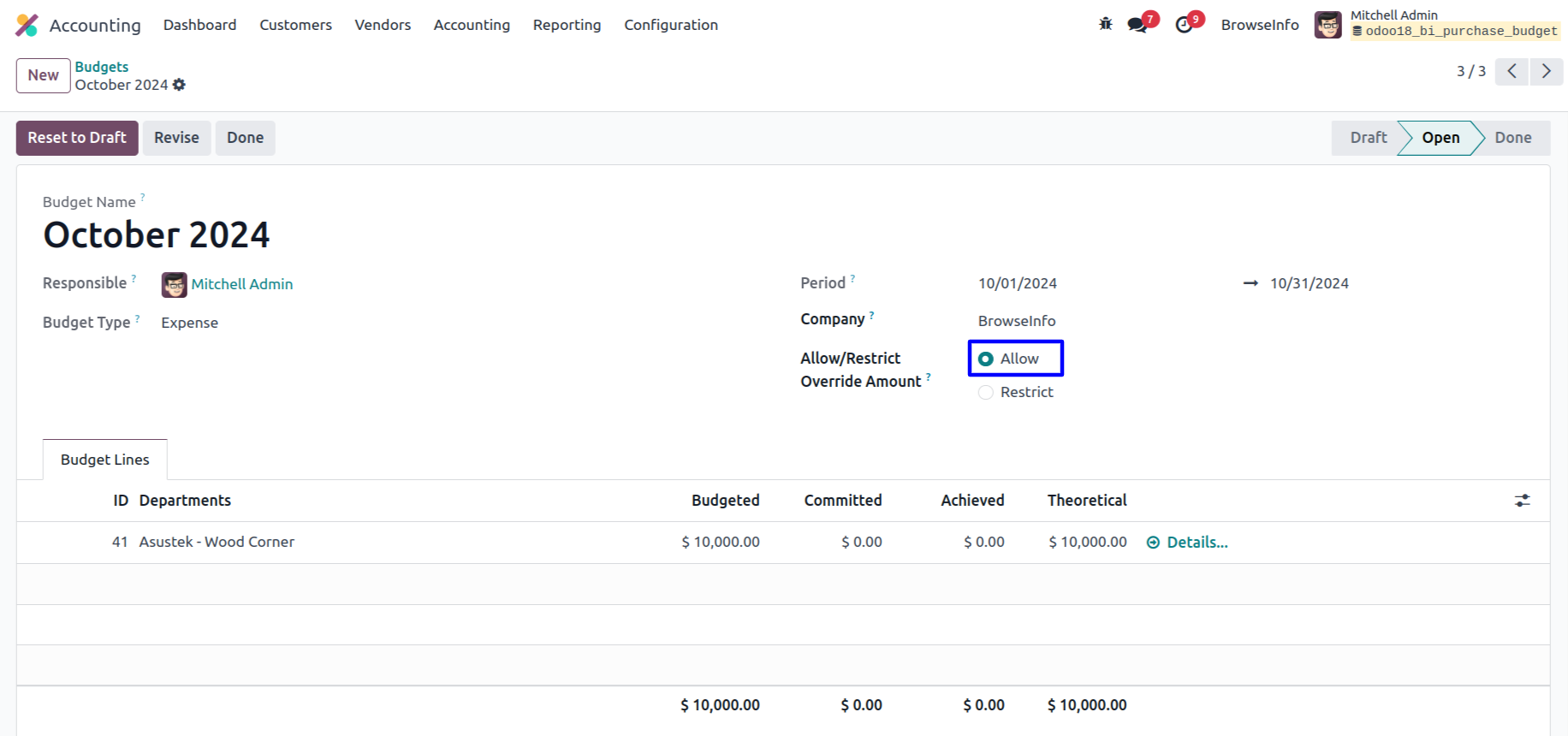The height and width of the screenshot is (736, 1568).
Task: Open the chat messages icon
Action: click(x=1137, y=25)
